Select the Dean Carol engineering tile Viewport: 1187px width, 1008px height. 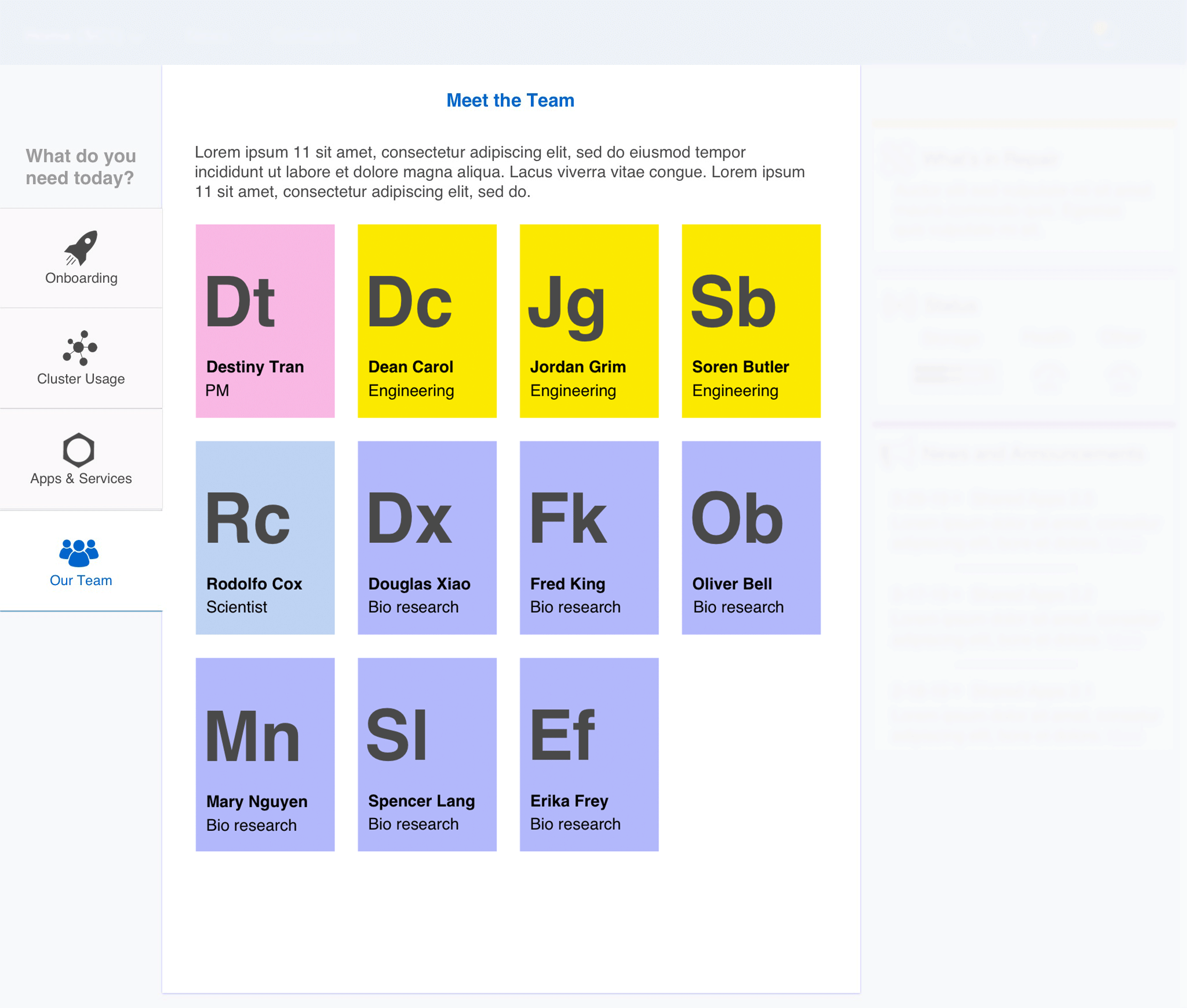pos(427,321)
